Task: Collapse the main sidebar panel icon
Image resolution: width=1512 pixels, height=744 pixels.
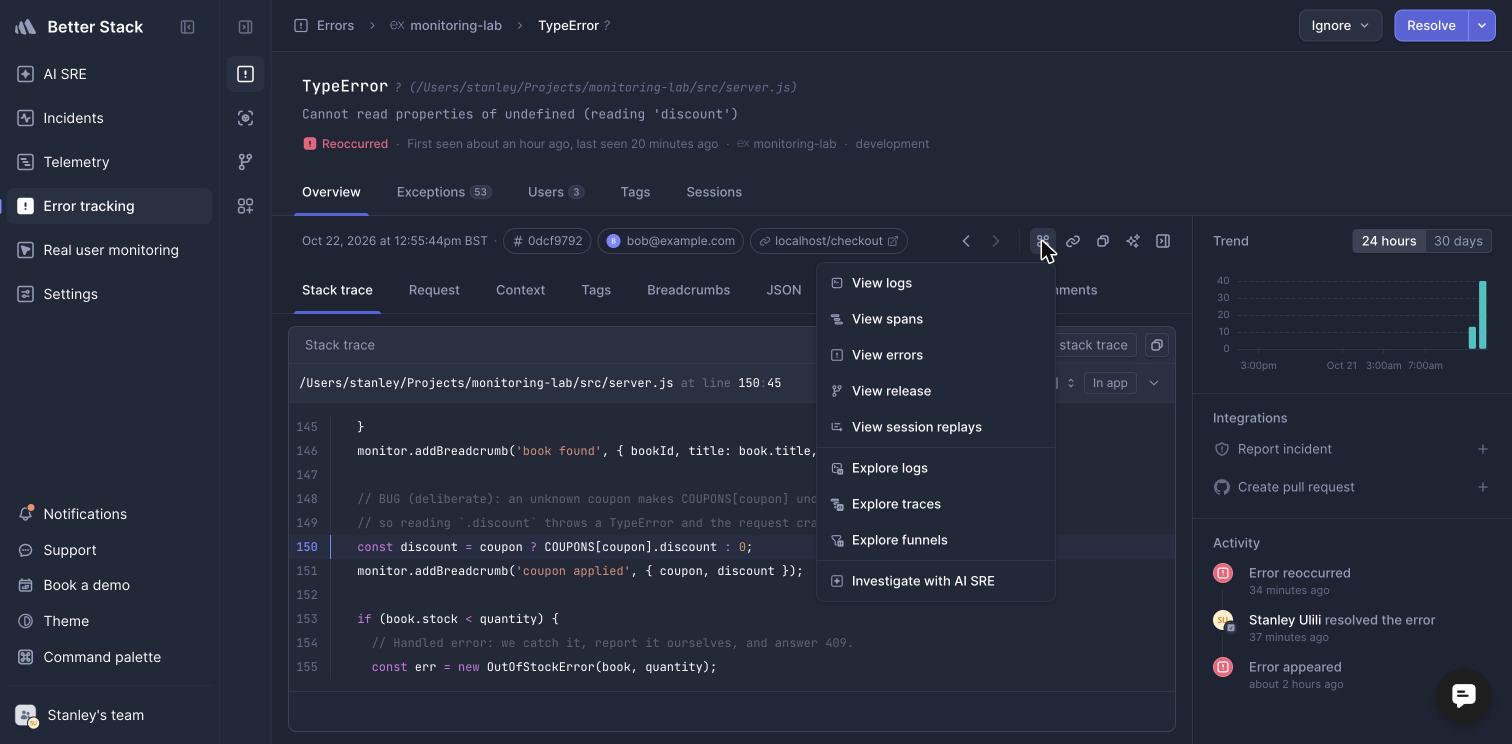Action: 187,27
